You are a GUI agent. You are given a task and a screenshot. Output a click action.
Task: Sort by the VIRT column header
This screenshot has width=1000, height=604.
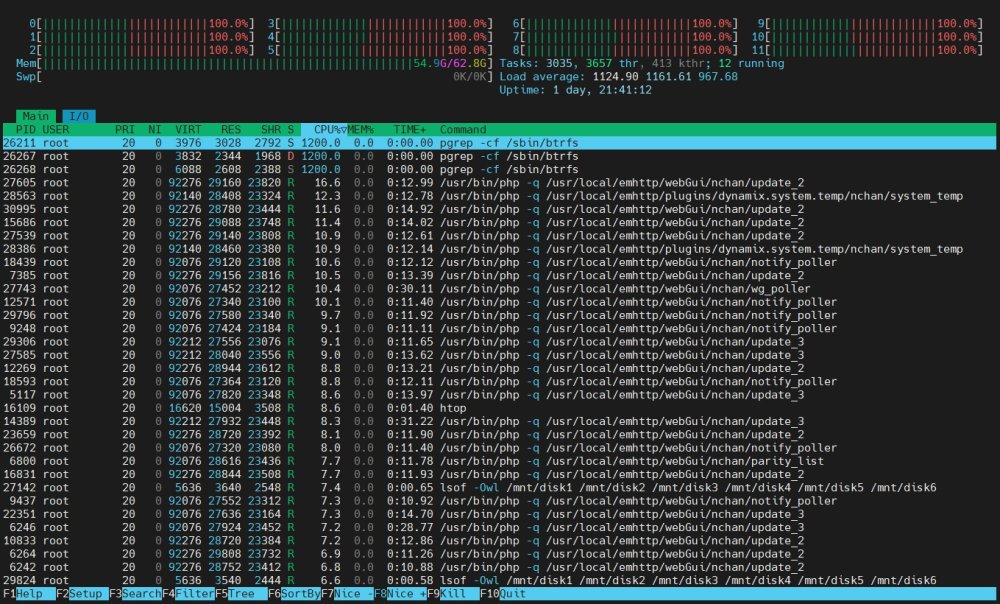coord(188,129)
